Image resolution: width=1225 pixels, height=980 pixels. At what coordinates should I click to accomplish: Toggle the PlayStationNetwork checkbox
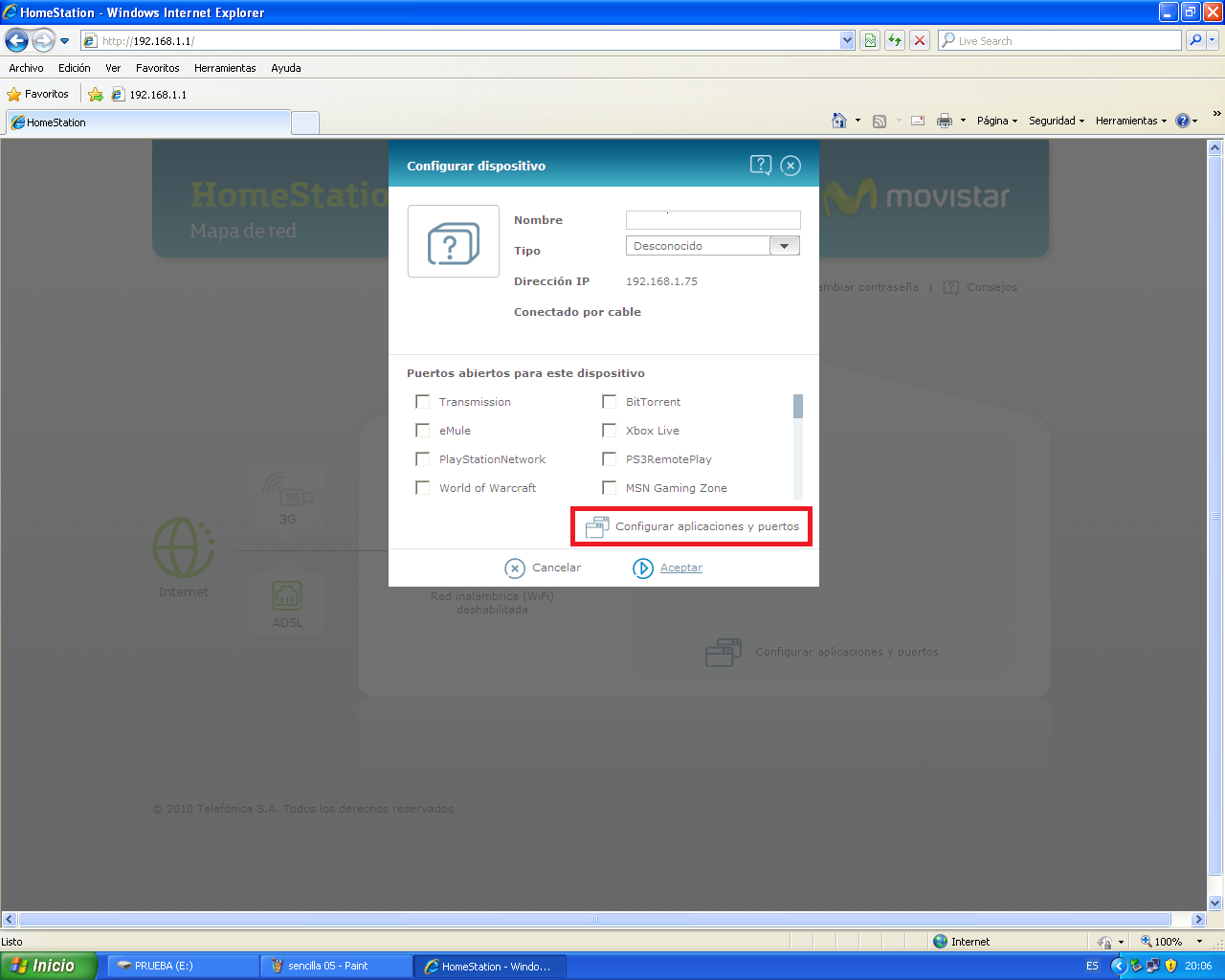pyautogui.click(x=422, y=459)
